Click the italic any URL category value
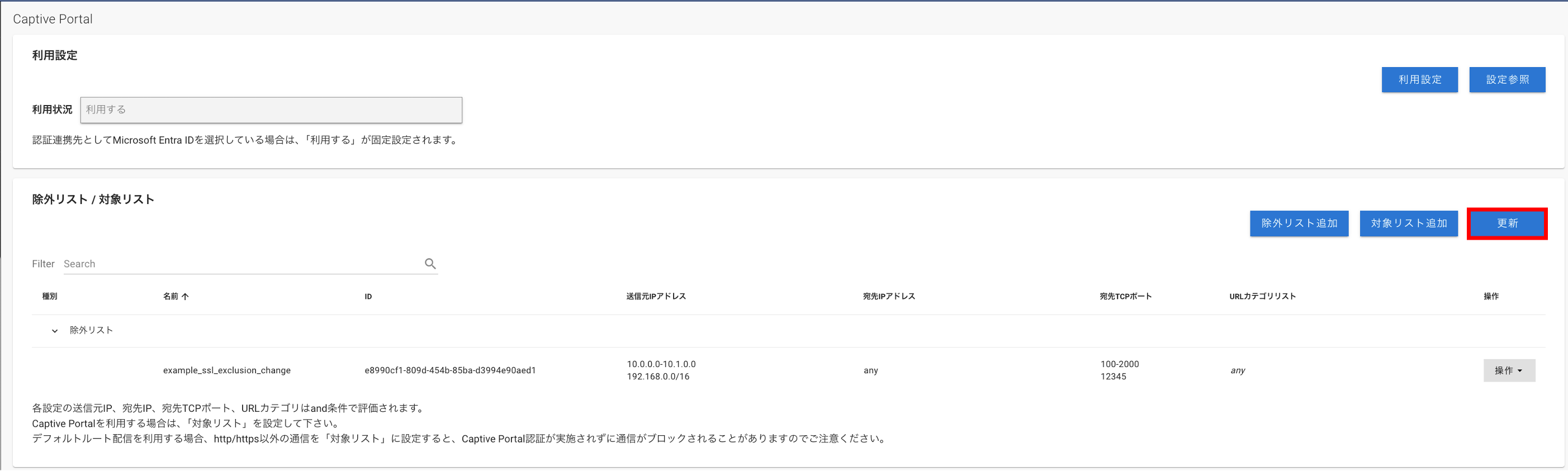This screenshot has width=1568, height=471. tap(1238, 370)
